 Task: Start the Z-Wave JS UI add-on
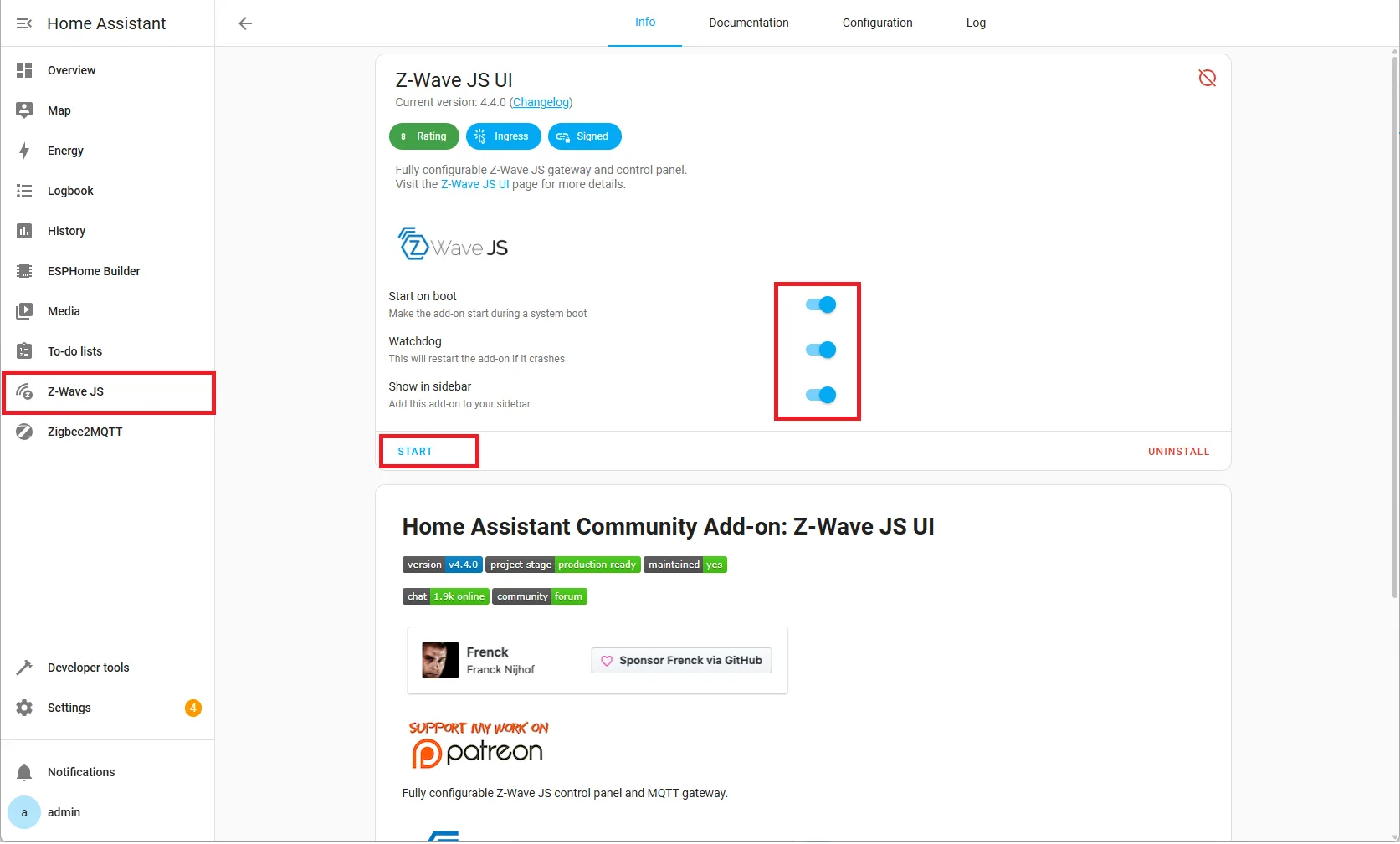(415, 451)
